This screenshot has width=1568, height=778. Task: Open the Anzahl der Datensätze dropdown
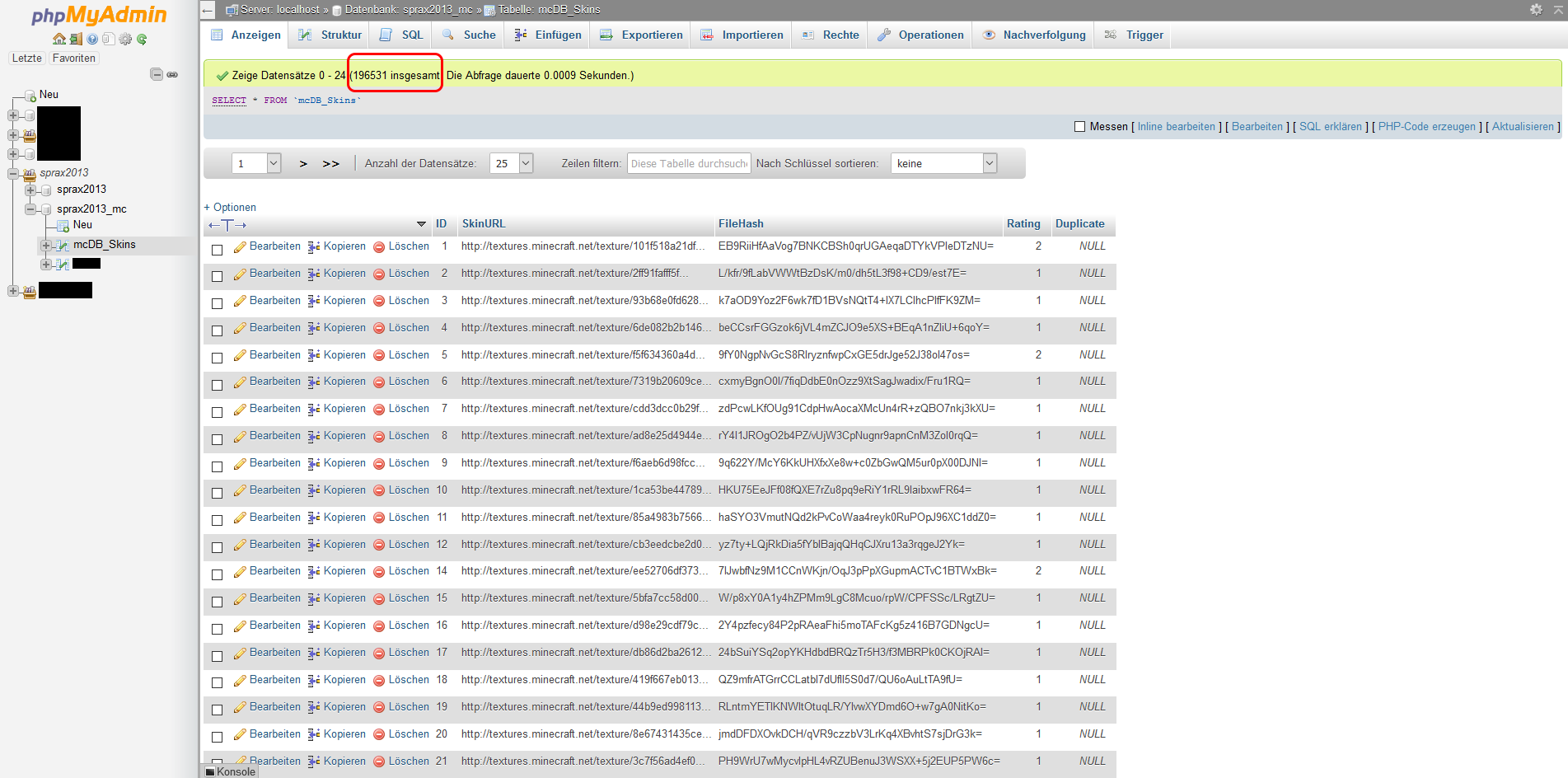[512, 163]
